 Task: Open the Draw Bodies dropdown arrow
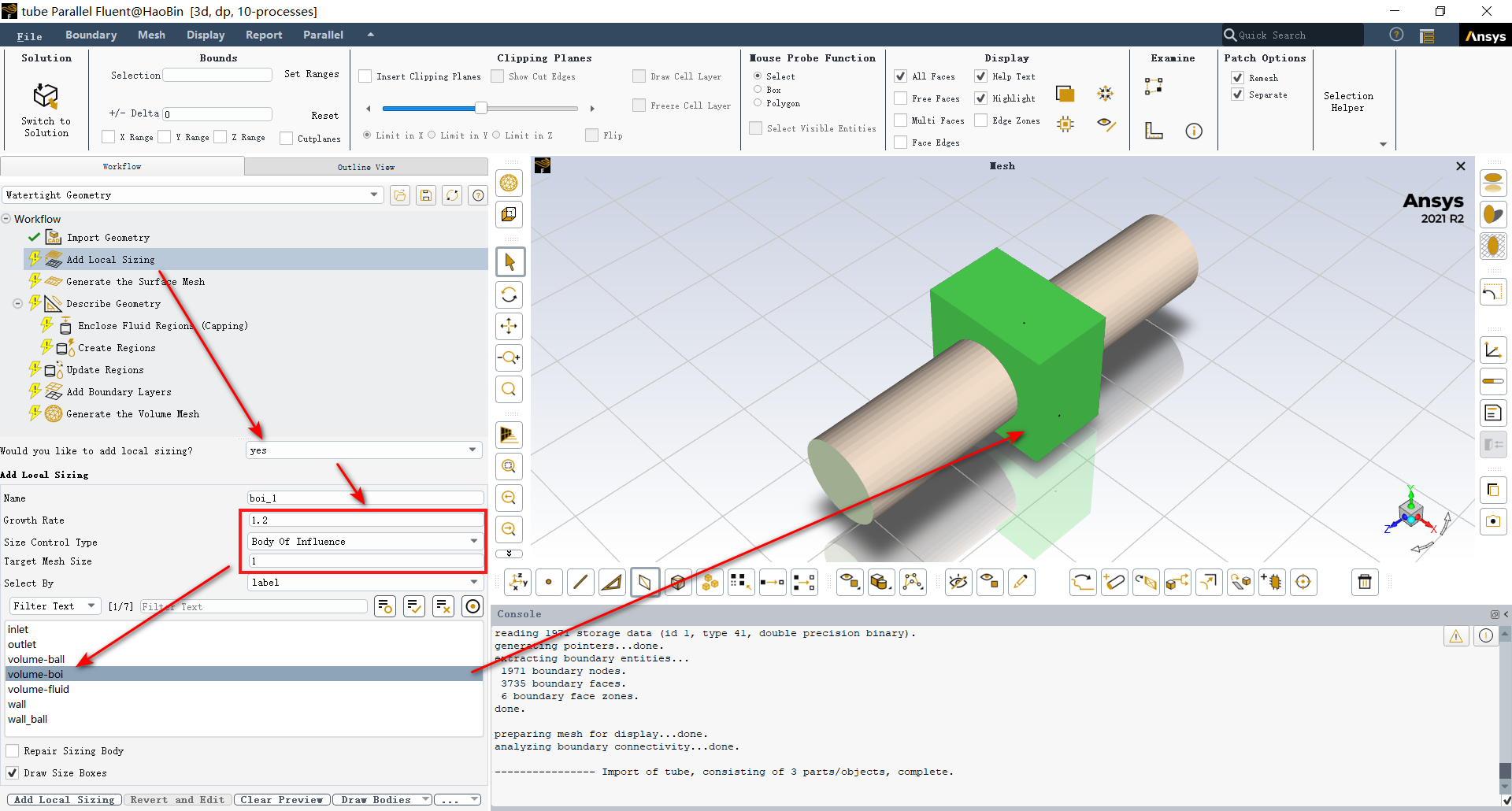point(425,800)
